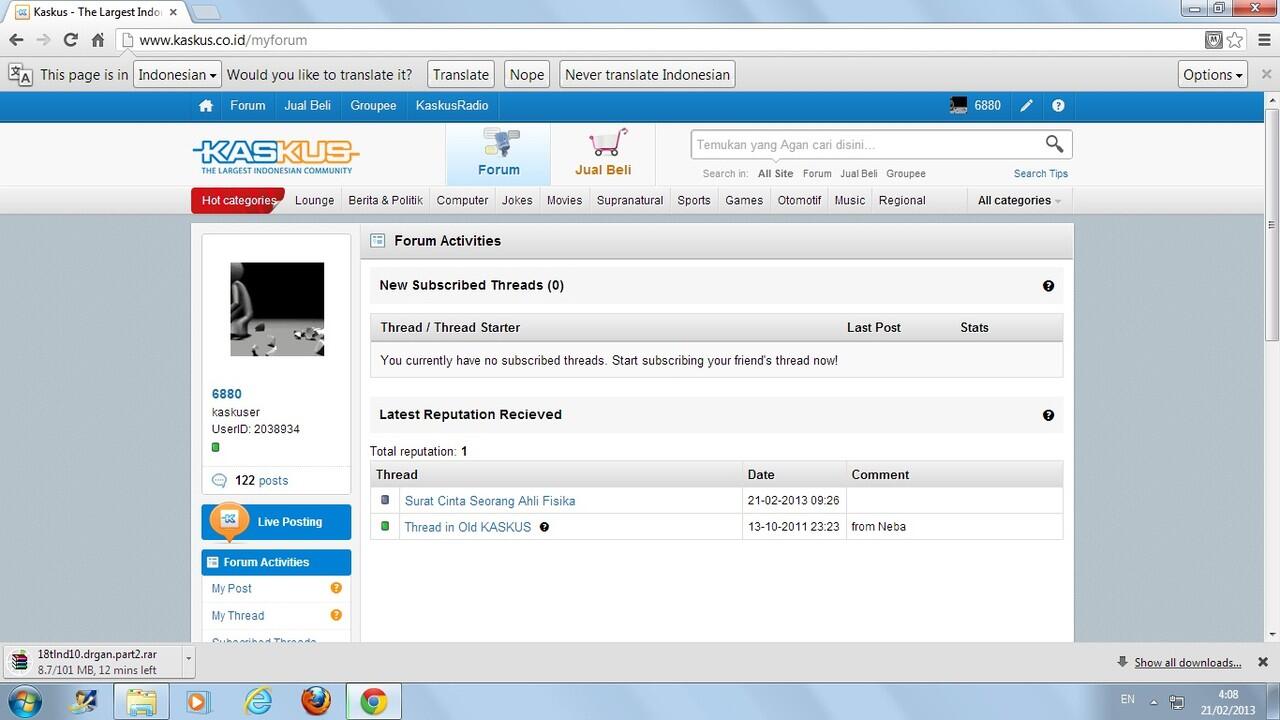Screen dimensions: 1280x720
Task: Click Show all downloads link
Action: pyautogui.click(x=1187, y=662)
